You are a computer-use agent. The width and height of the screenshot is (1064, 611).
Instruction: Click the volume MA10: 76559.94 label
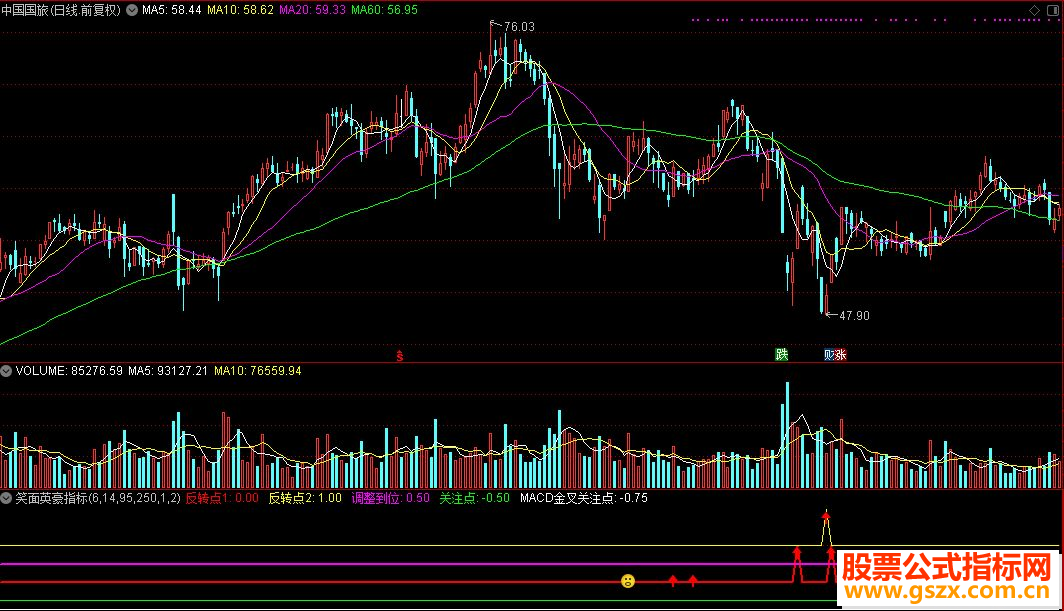[x=258, y=371]
